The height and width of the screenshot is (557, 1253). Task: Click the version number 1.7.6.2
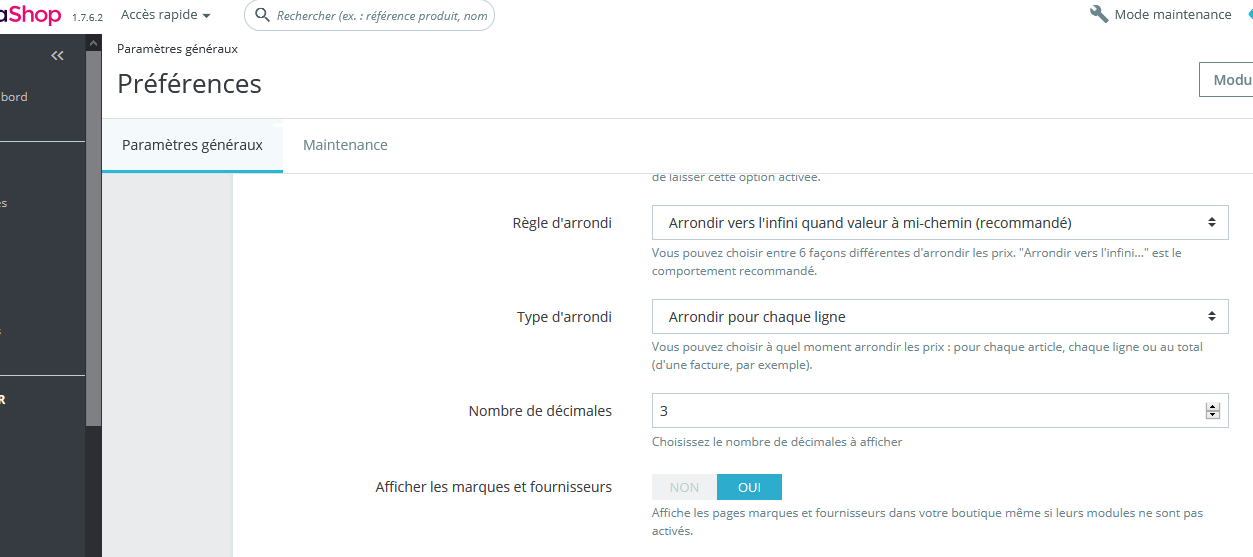coord(87,17)
